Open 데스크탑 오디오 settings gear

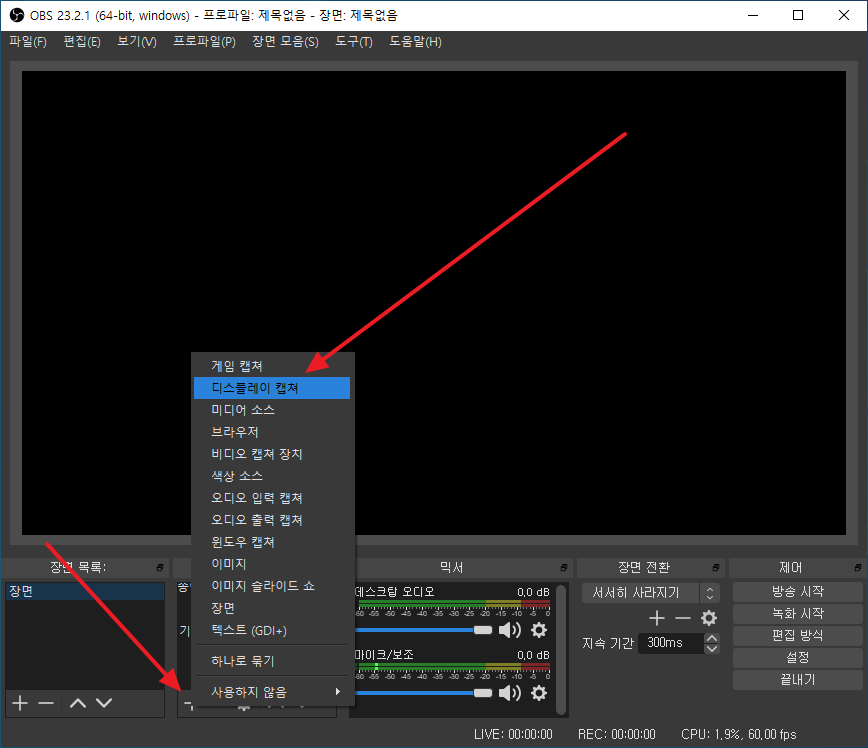pos(539,630)
